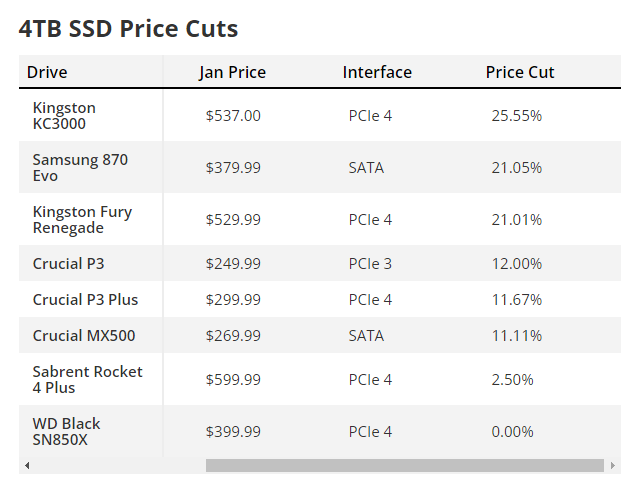
Task: Click the 4TB SSD Price Cuts heading
Action: click(128, 29)
